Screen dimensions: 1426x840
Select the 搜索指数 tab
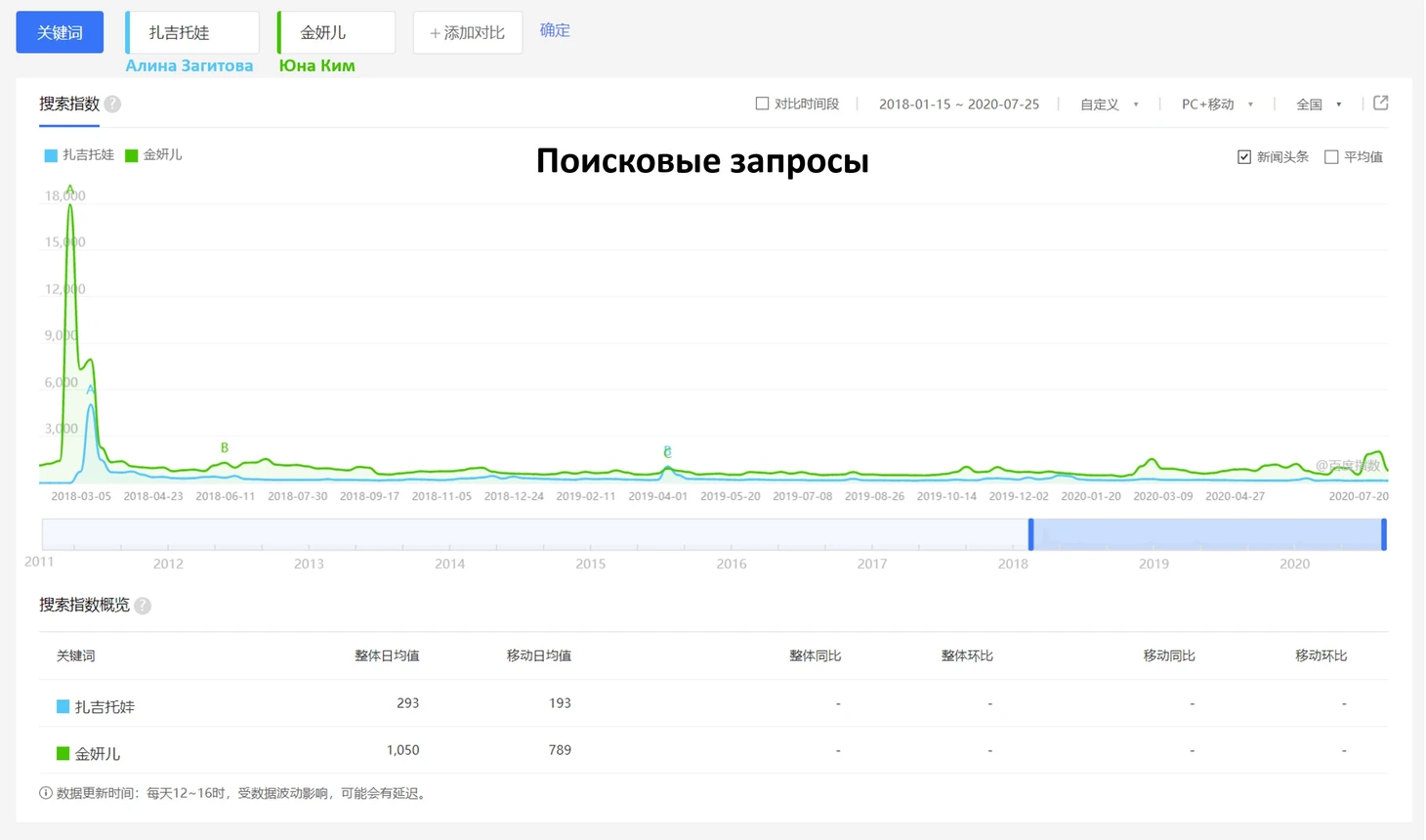click(68, 104)
